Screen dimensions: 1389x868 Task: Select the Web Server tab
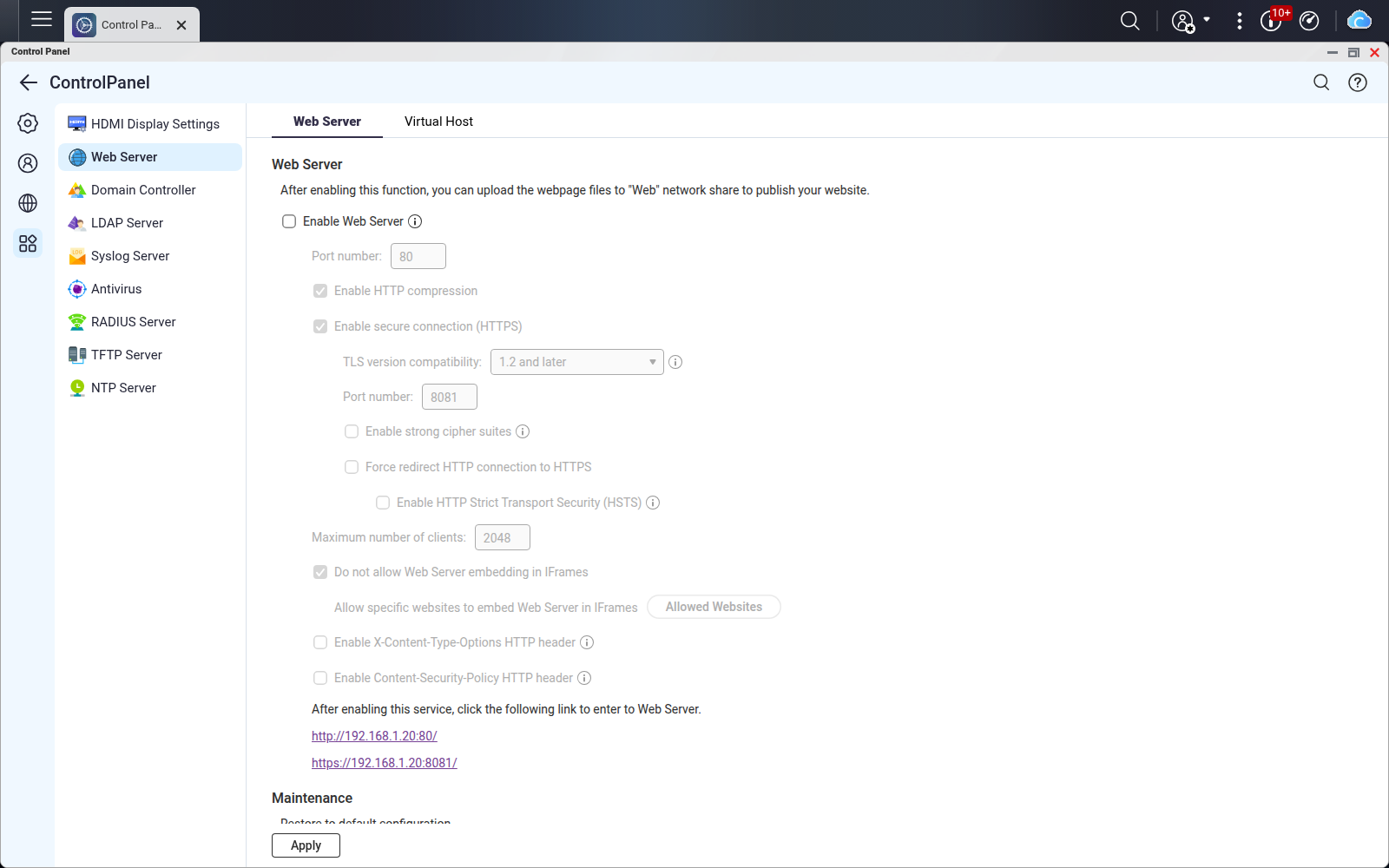pos(327,122)
